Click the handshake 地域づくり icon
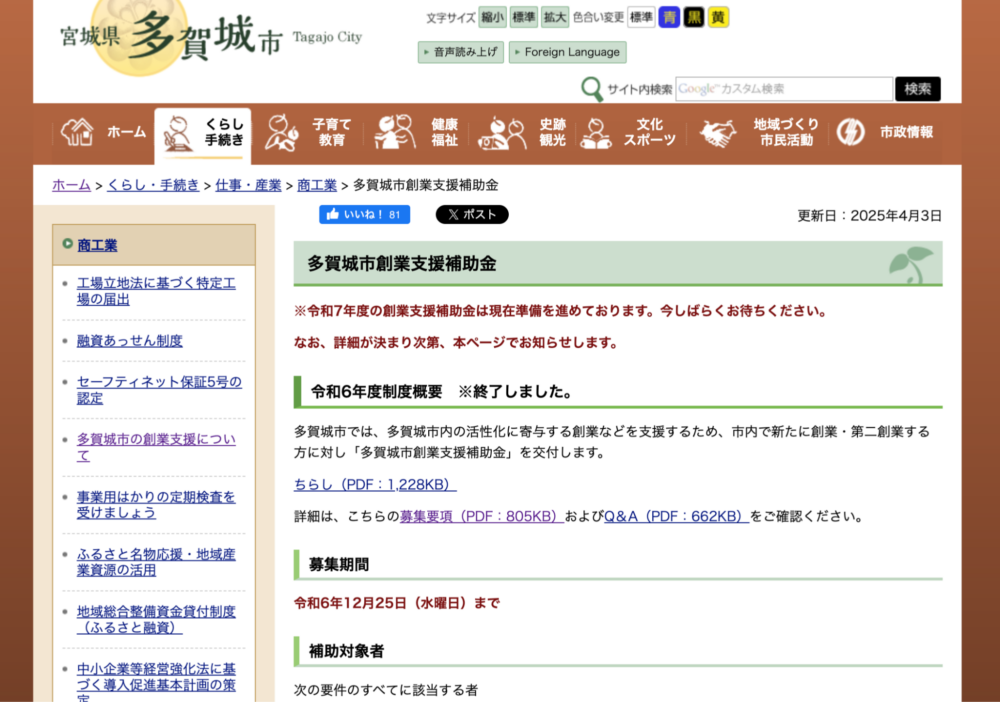 click(717, 133)
